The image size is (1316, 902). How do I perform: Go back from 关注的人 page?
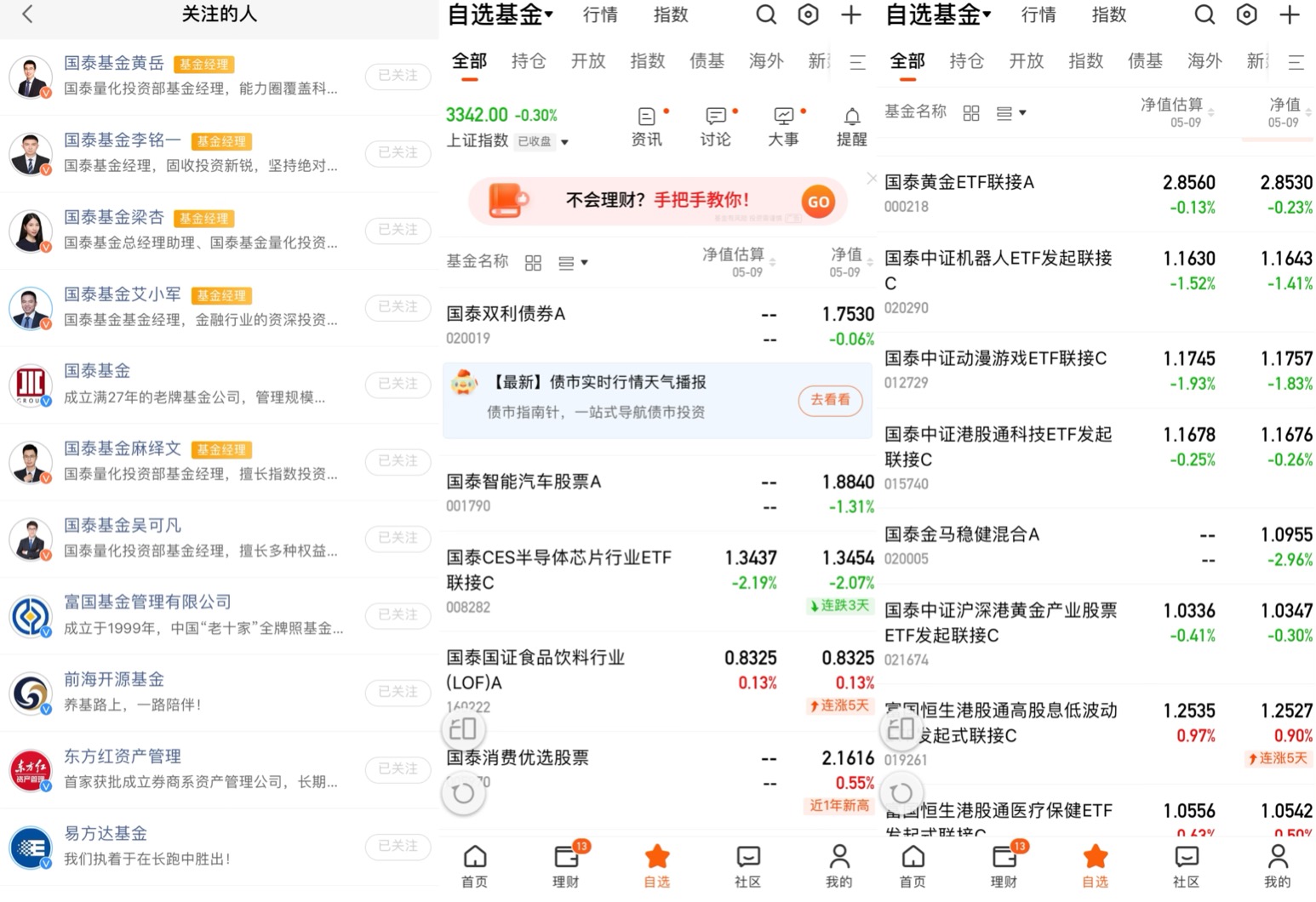(x=27, y=14)
